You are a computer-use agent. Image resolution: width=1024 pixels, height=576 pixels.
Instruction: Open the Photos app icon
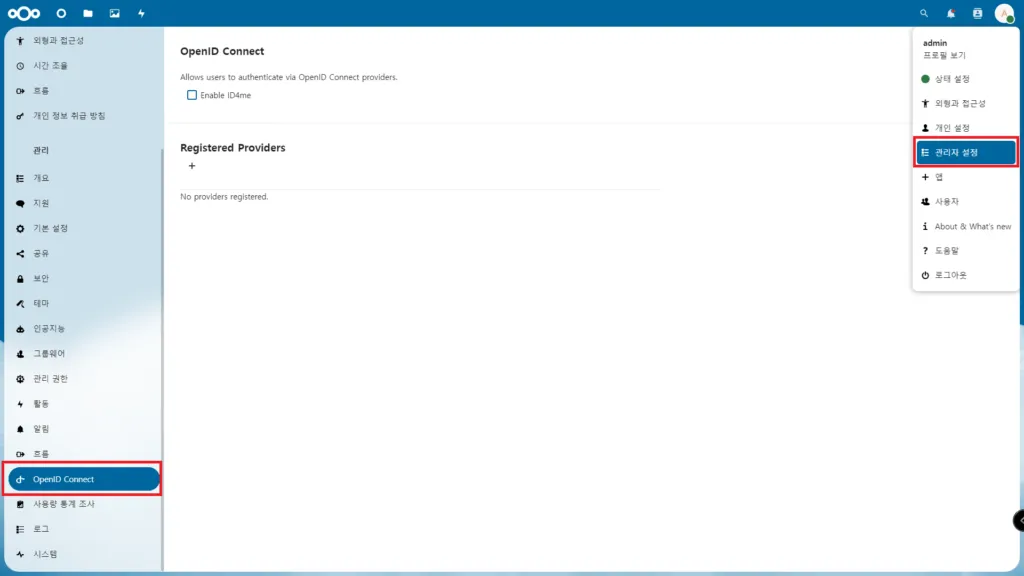coord(114,13)
